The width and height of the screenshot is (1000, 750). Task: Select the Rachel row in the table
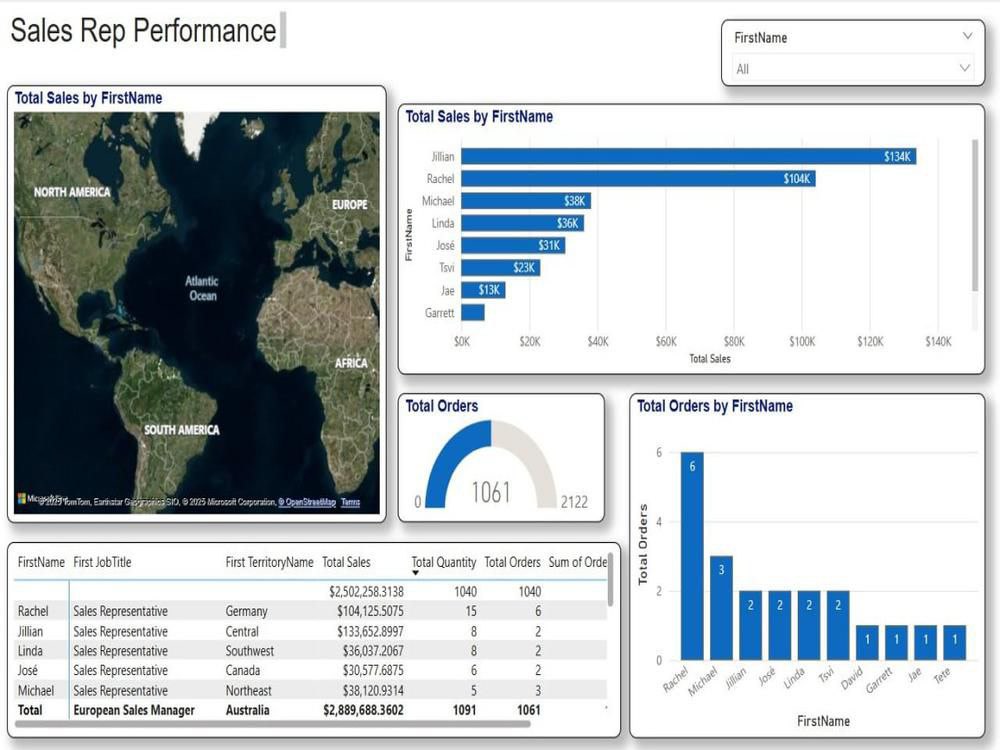click(x=310, y=611)
